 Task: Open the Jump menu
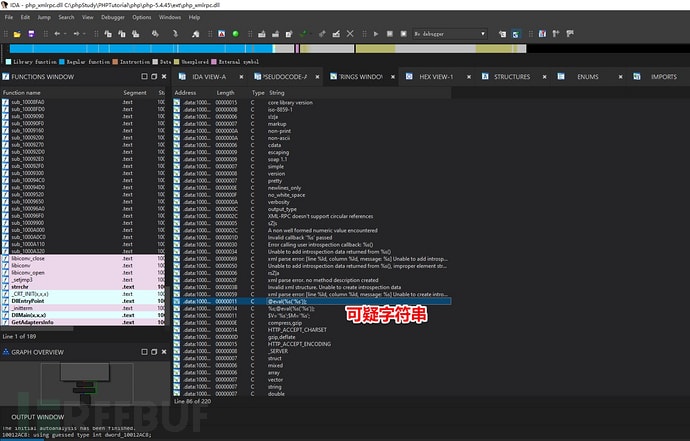(44, 17)
